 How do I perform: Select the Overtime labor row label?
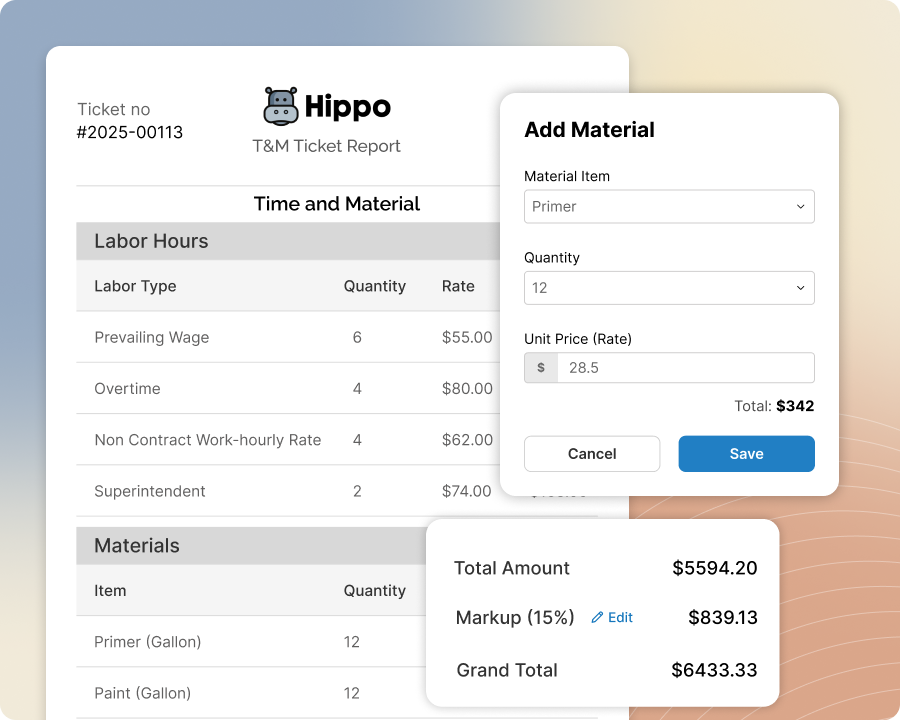[x=127, y=389]
